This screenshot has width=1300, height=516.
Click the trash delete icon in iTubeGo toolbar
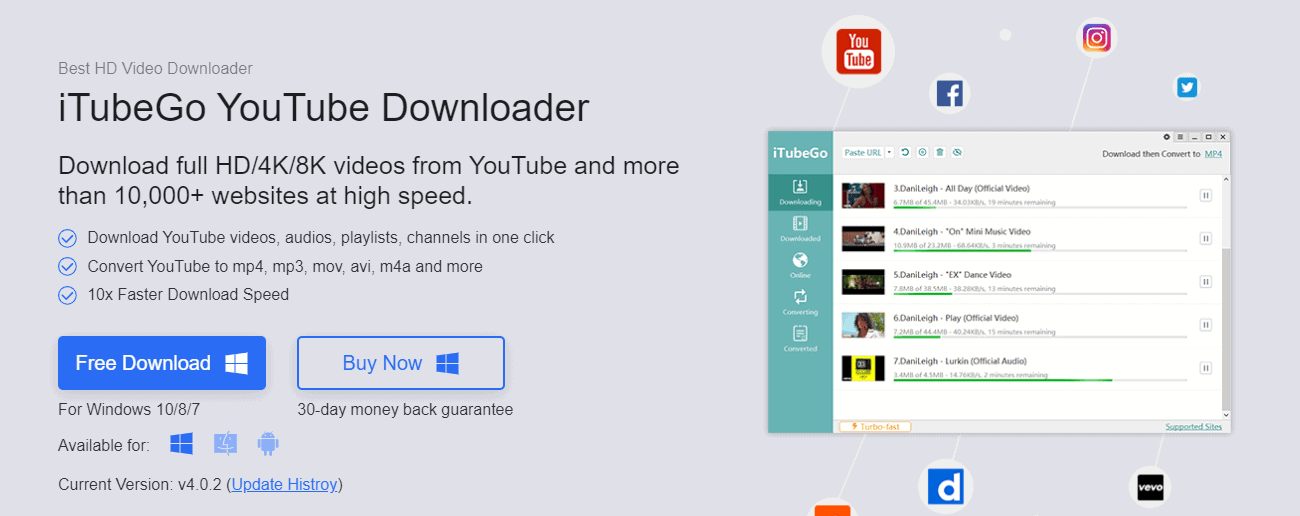pyautogui.click(x=940, y=152)
